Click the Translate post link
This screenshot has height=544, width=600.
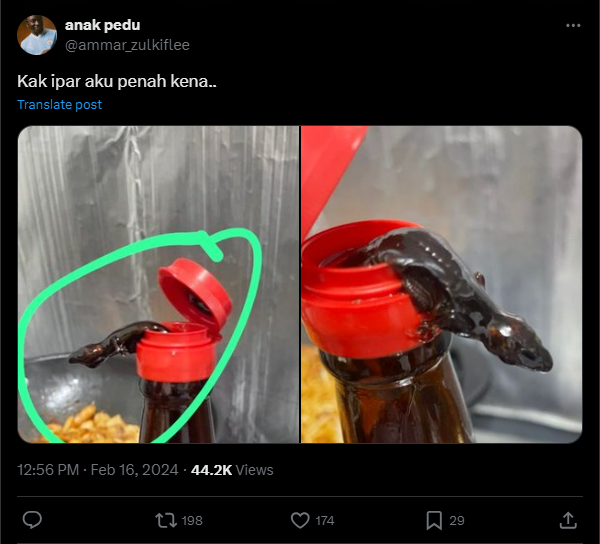[x=60, y=105]
